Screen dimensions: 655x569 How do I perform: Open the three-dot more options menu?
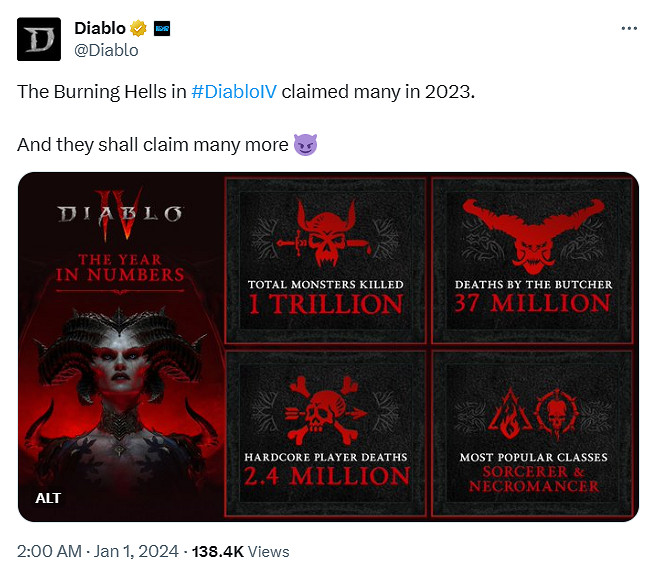[x=628, y=28]
